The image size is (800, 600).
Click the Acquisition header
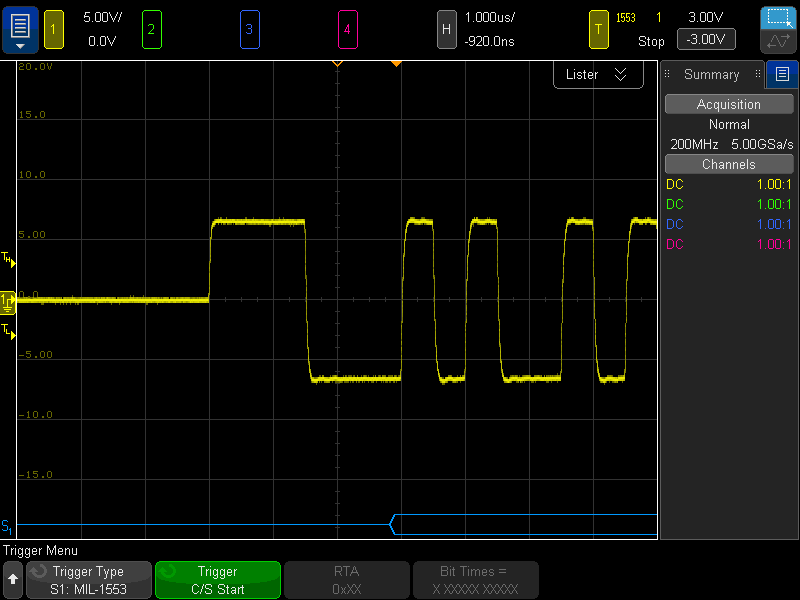[x=729, y=104]
